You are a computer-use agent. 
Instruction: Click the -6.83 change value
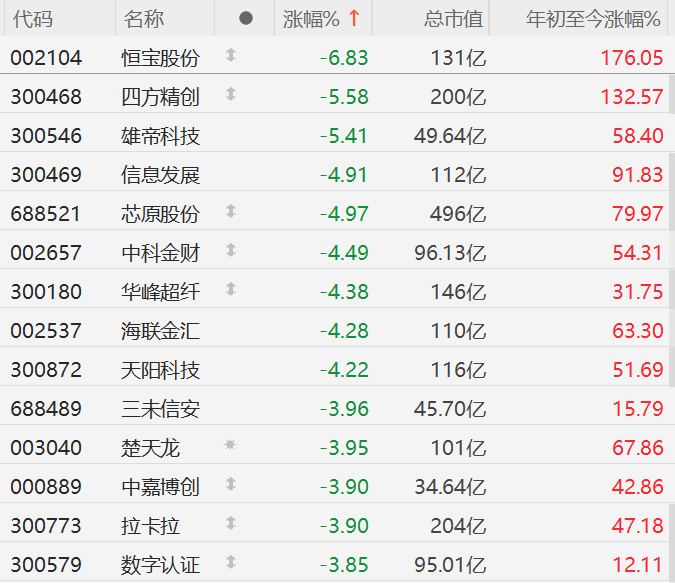click(344, 58)
